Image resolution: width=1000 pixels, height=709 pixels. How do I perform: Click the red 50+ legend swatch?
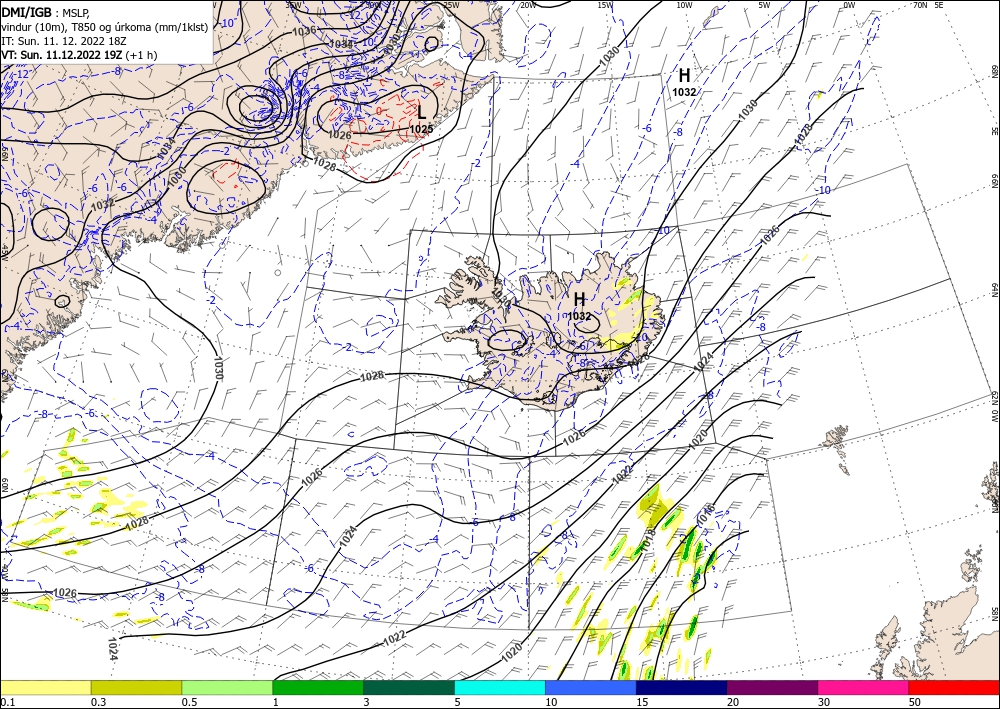pos(954,687)
